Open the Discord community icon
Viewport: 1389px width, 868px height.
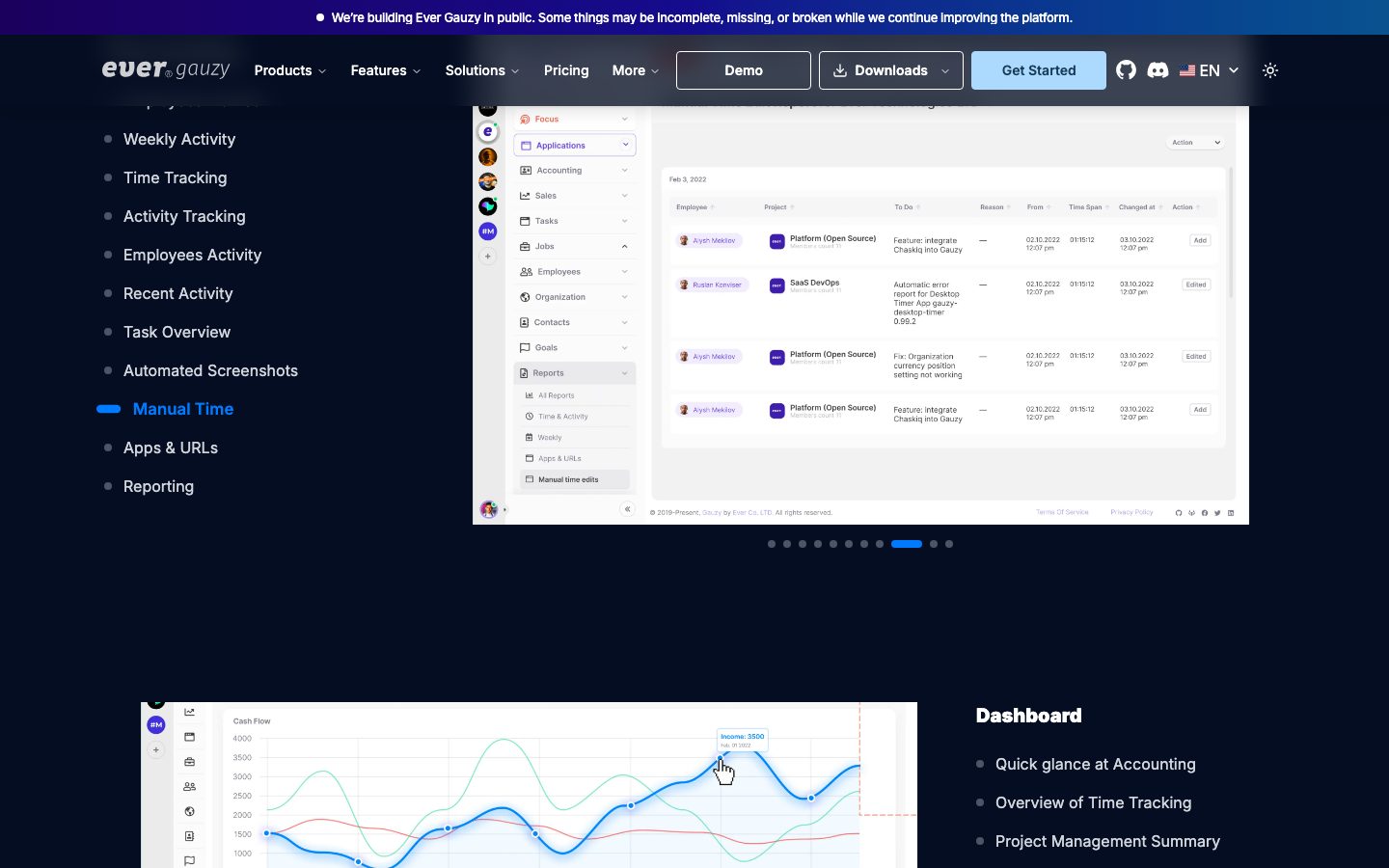point(1157,70)
